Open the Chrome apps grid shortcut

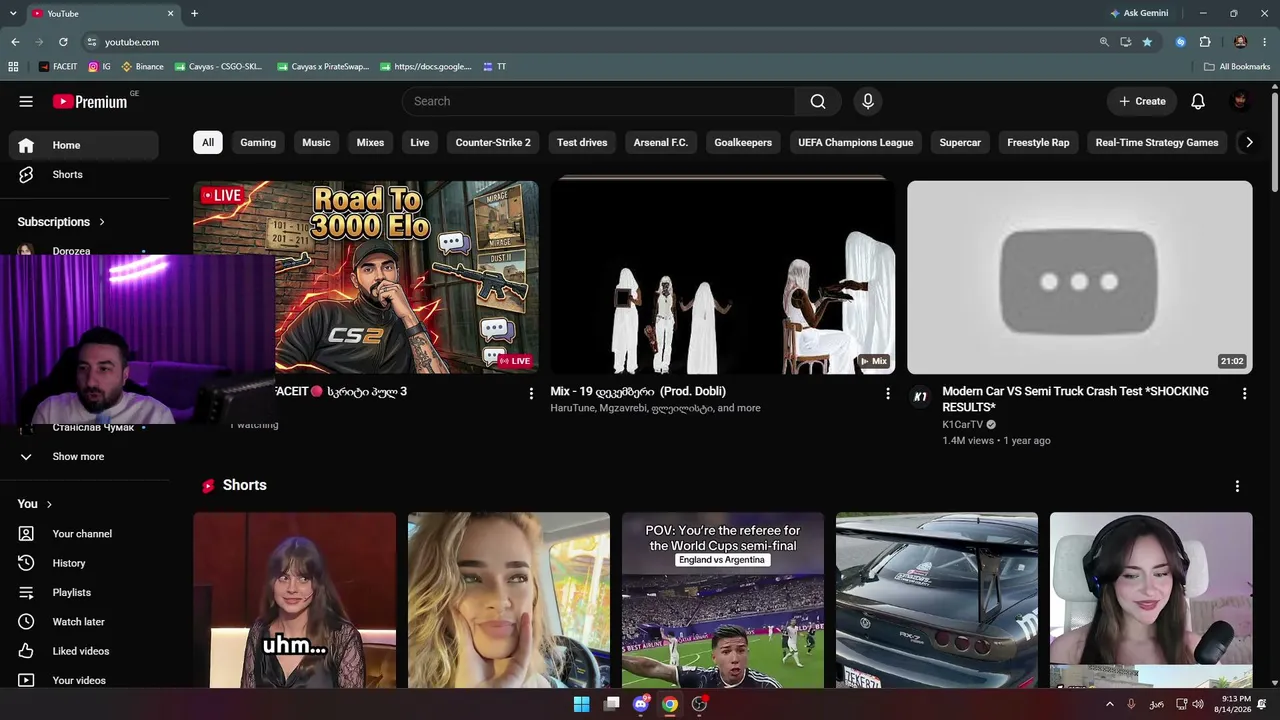pos(13,67)
